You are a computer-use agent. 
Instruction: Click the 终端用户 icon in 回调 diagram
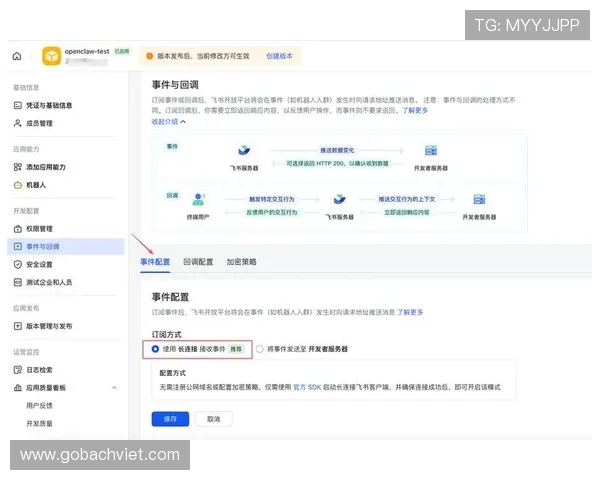(198, 199)
